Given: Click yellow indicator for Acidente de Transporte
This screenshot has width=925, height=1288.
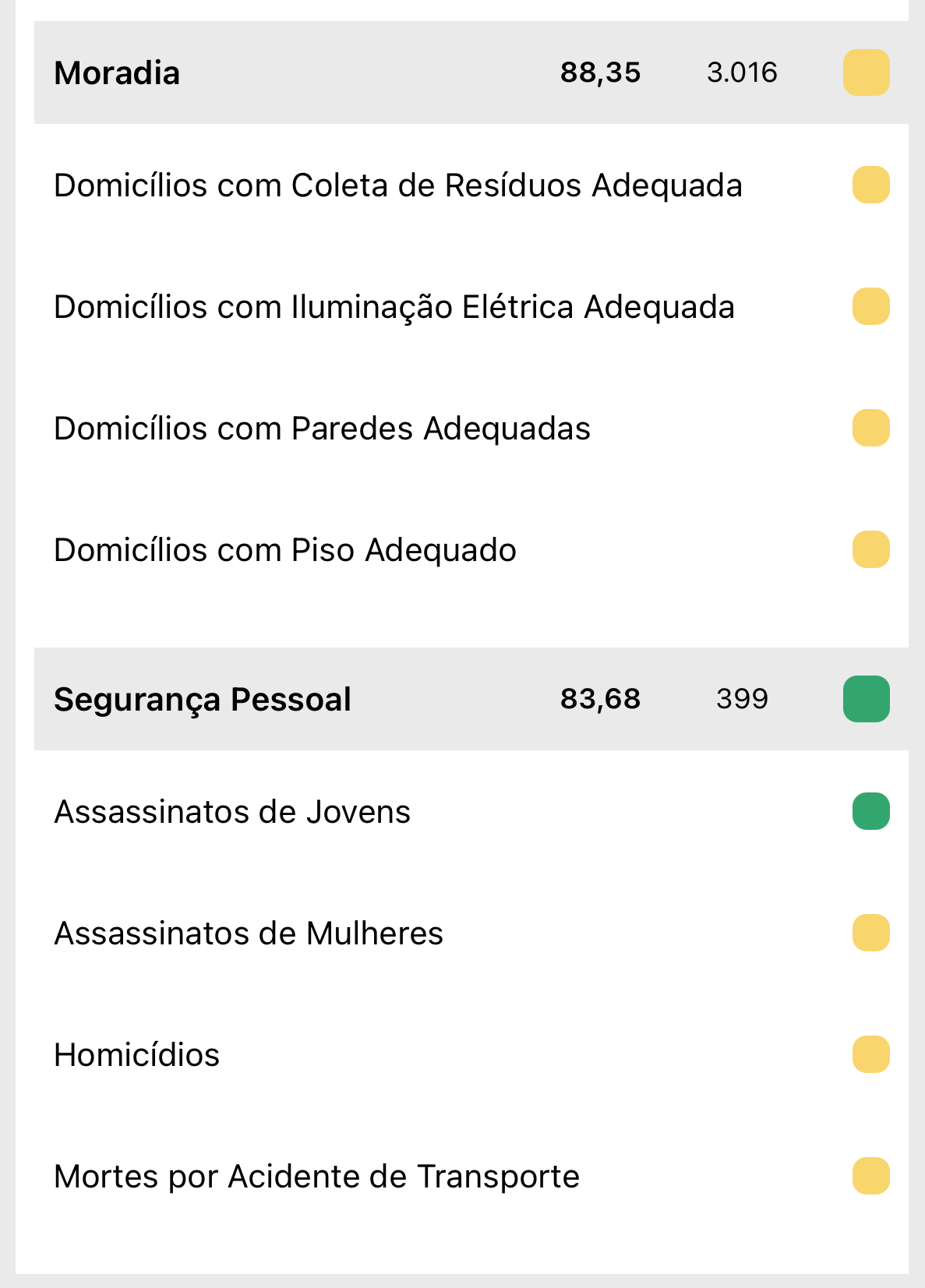Looking at the screenshot, I should tap(870, 1176).
